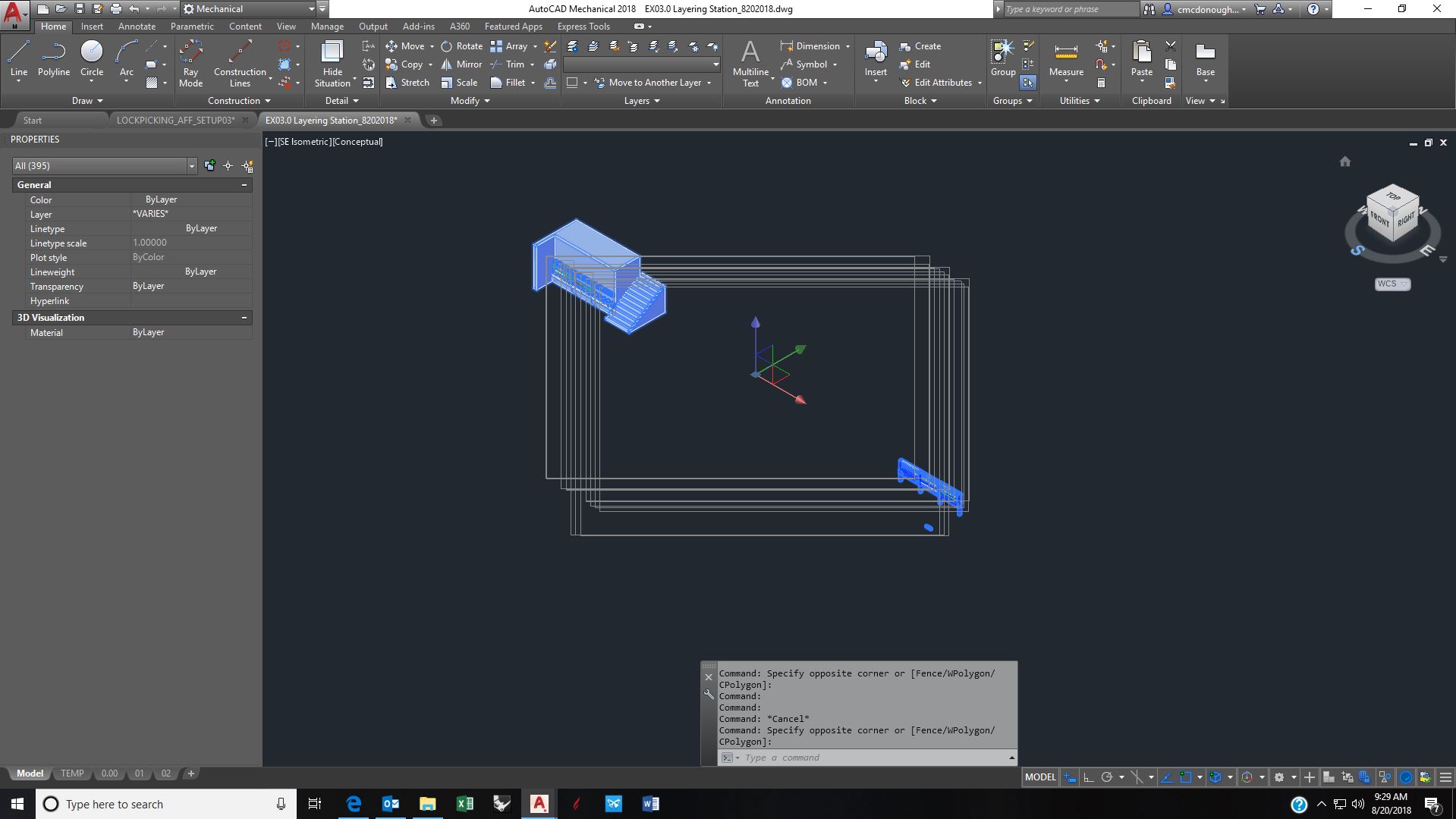The width and height of the screenshot is (1456, 819).
Task: Open the layer list dropdown
Action: click(642, 64)
